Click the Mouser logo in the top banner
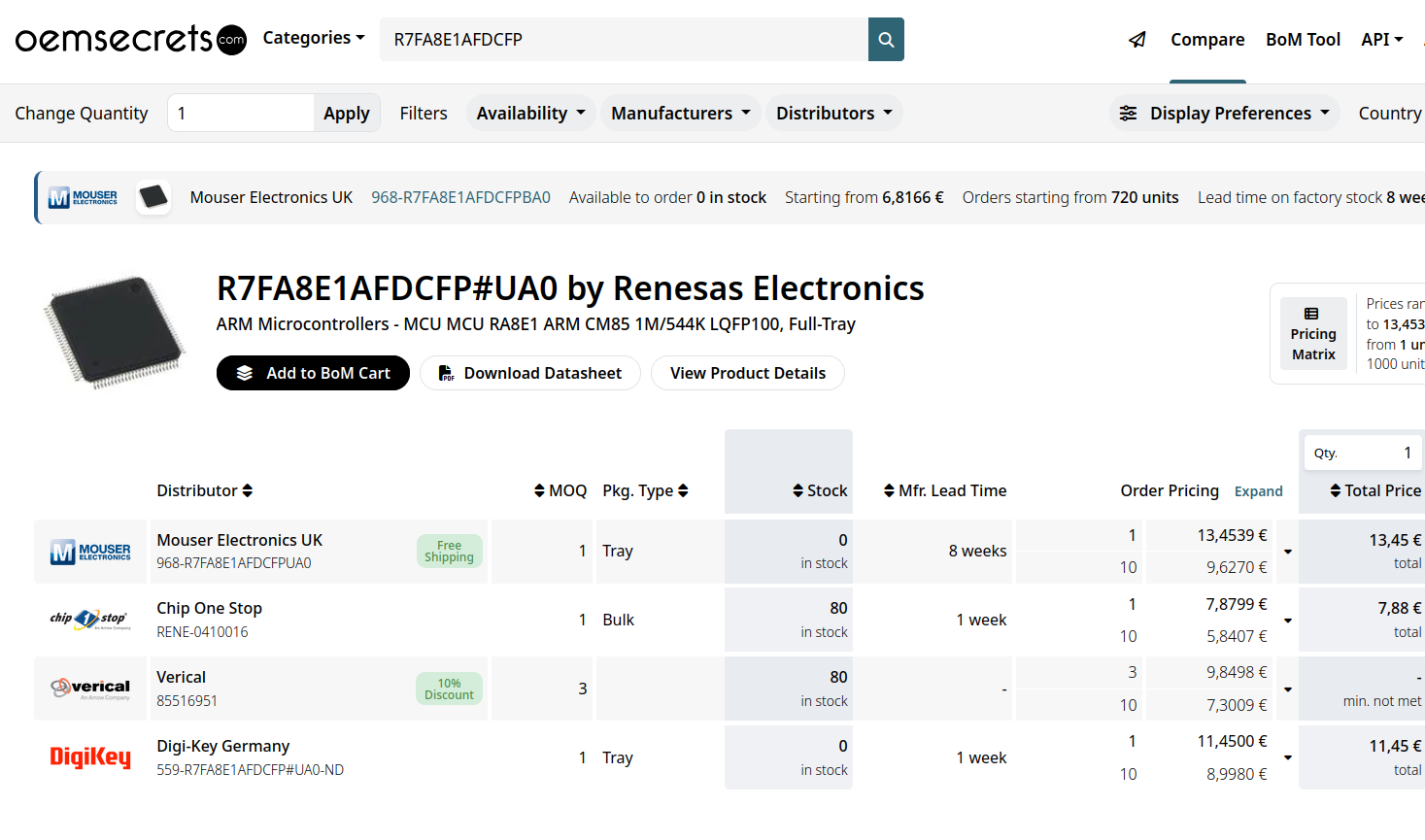Image resolution: width=1425 pixels, height=840 pixels. pos(83,197)
